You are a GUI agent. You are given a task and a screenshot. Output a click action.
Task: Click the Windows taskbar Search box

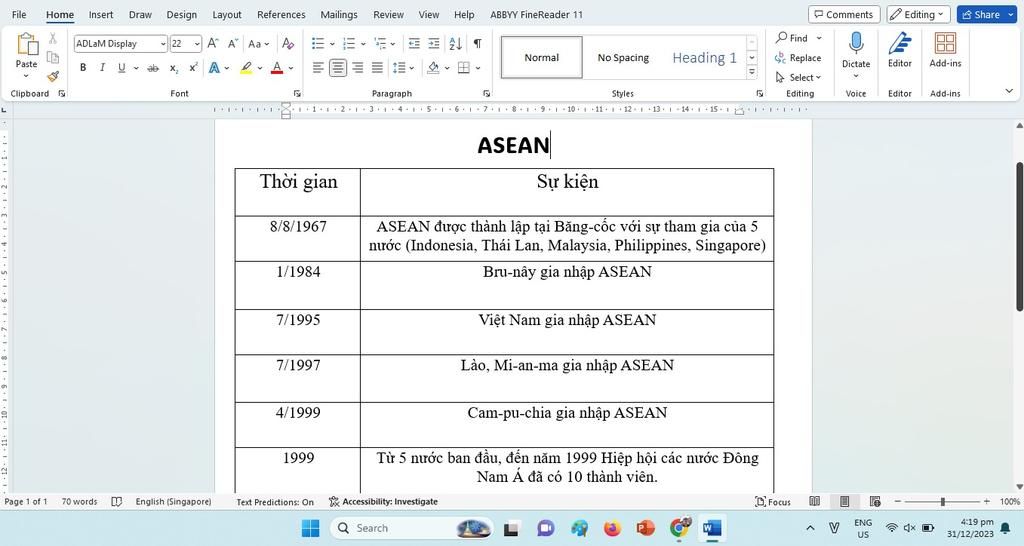pyautogui.click(x=411, y=528)
